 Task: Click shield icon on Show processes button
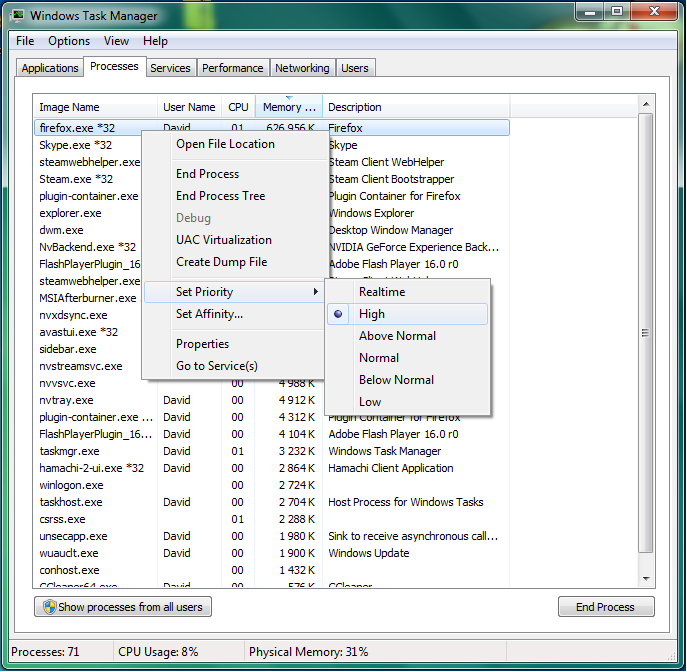pos(47,607)
